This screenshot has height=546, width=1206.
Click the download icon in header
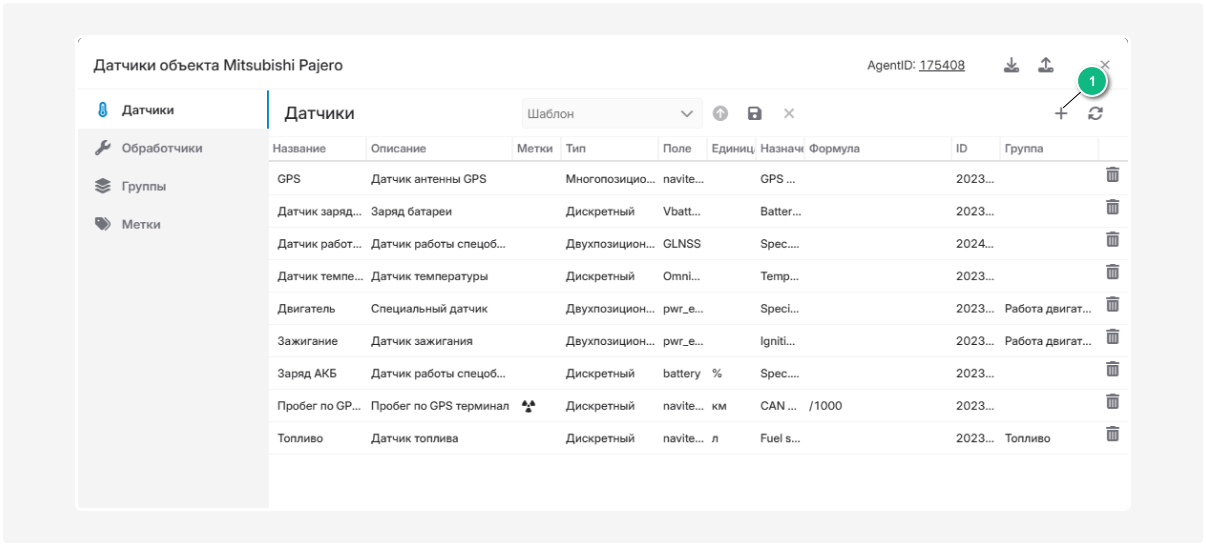1011,65
